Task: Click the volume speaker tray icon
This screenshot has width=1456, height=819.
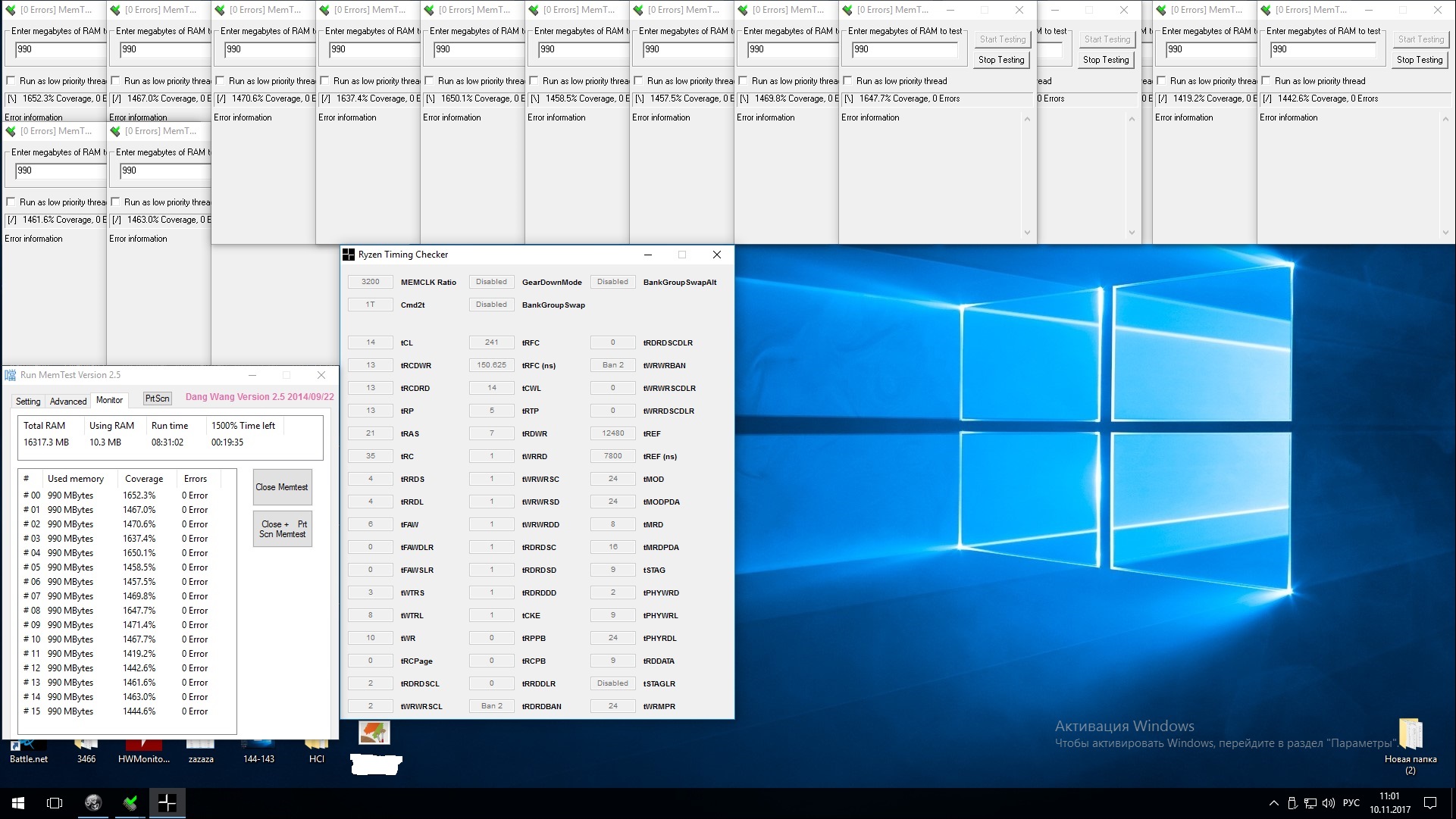Action: 1328,803
